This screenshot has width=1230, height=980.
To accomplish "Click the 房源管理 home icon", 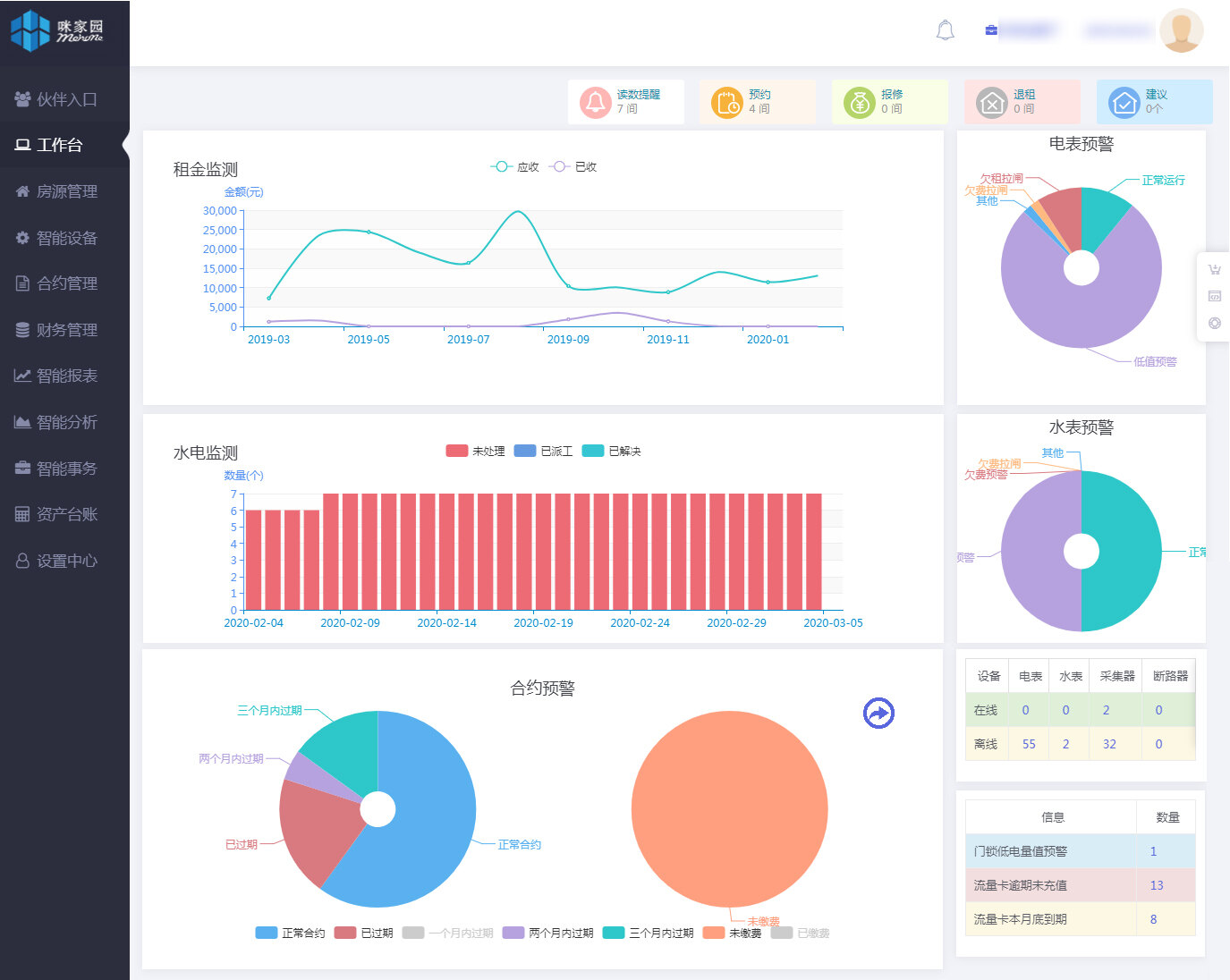I will pyautogui.click(x=22, y=191).
